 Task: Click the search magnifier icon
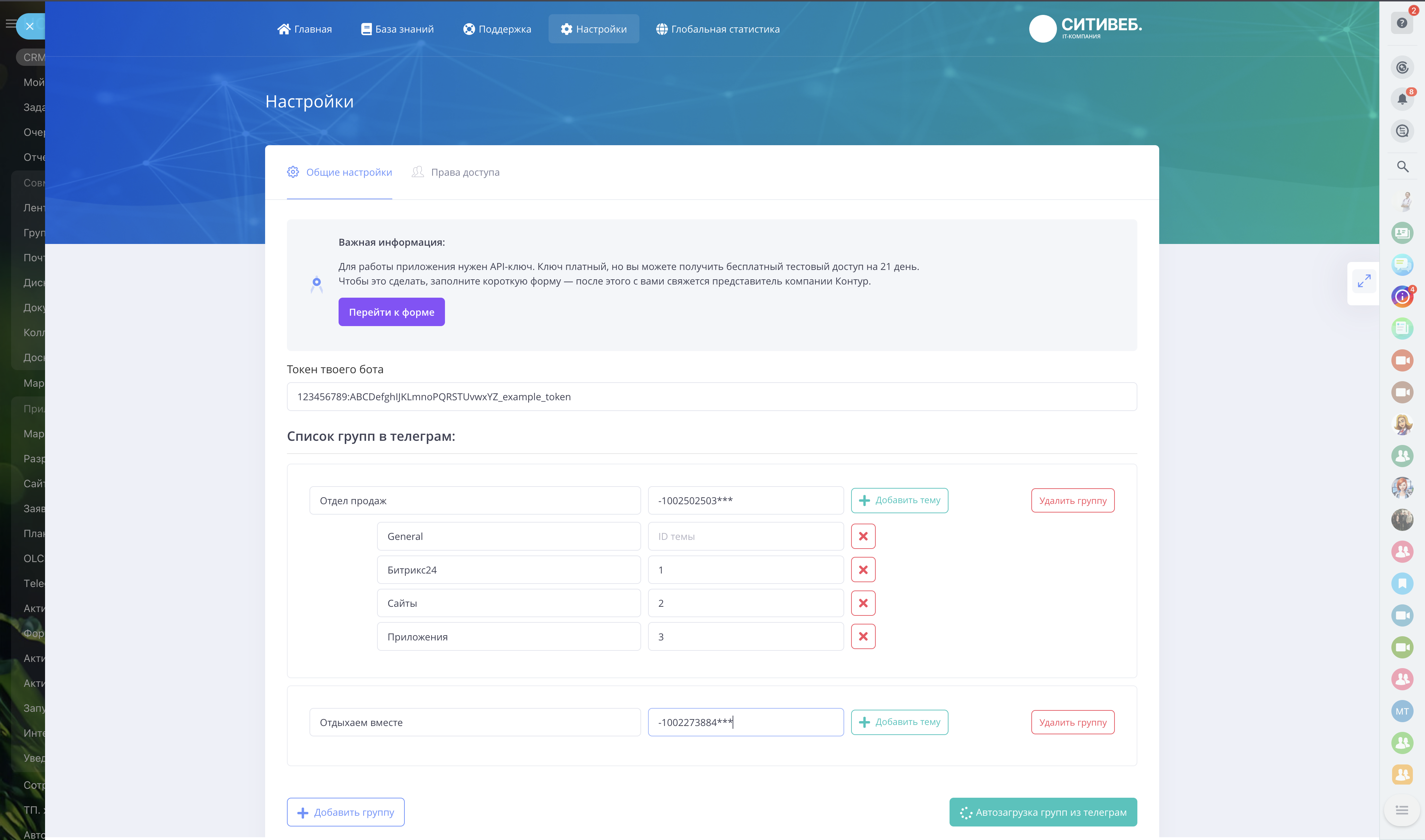tap(1402, 166)
